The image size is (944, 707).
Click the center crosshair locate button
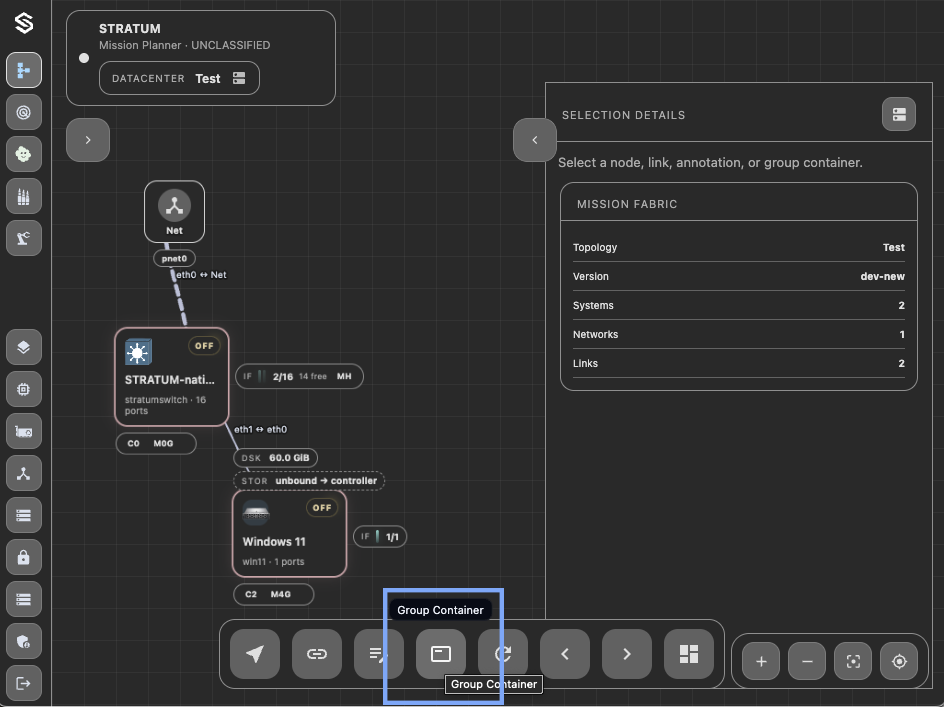899,661
